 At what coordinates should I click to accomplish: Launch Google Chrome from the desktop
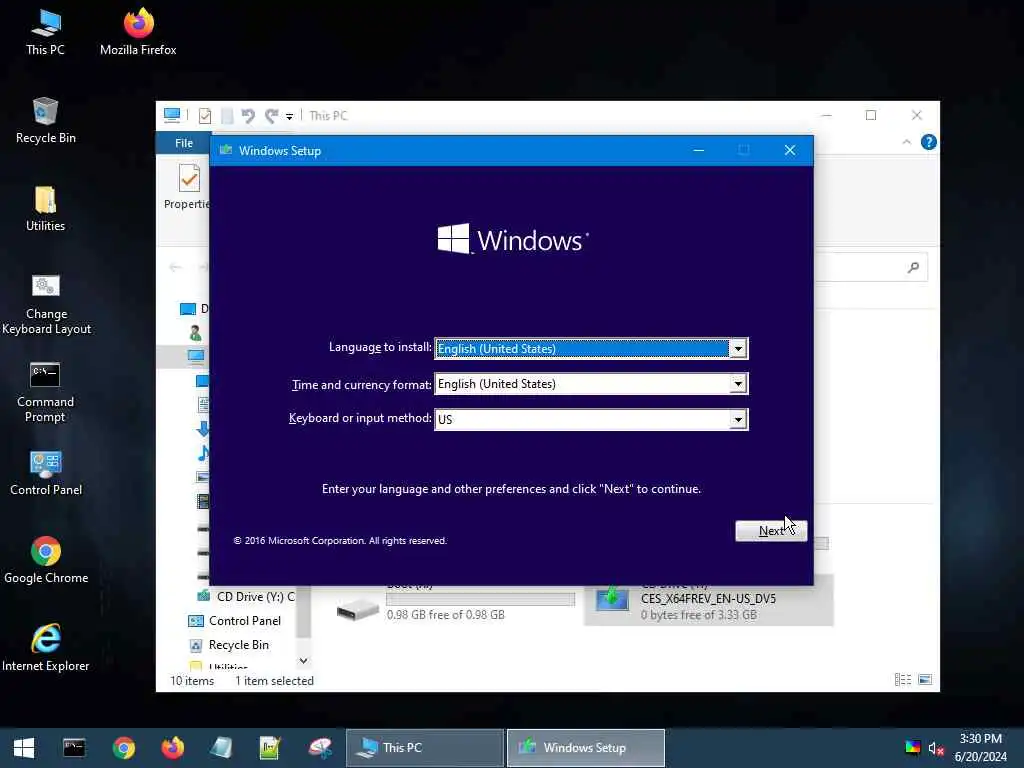pyautogui.click(x=46, y=560)
